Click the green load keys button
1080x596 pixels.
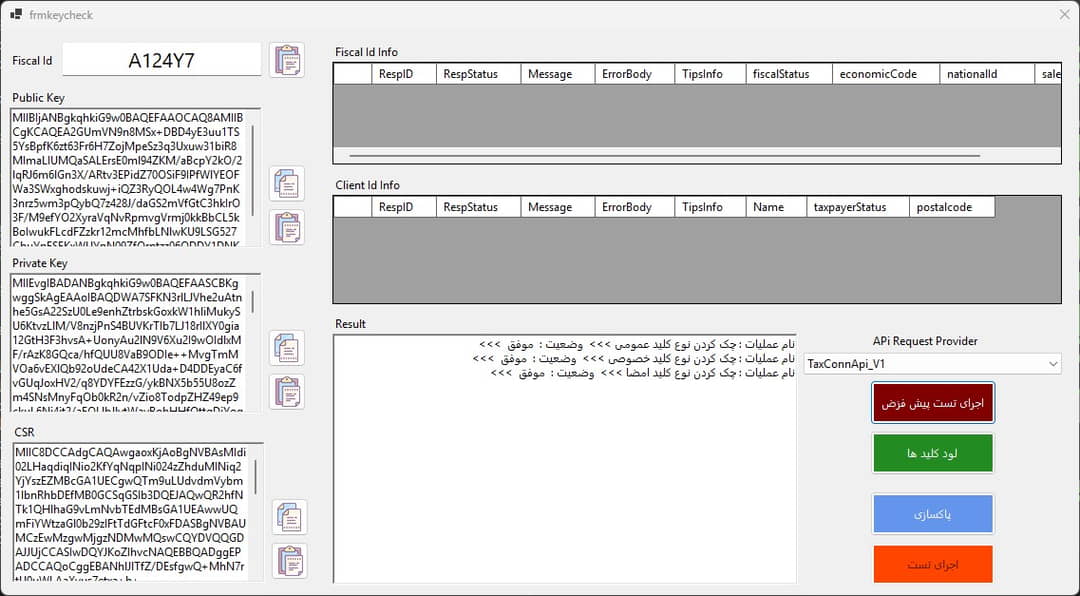pyautogui.click(x=932, y=453)
